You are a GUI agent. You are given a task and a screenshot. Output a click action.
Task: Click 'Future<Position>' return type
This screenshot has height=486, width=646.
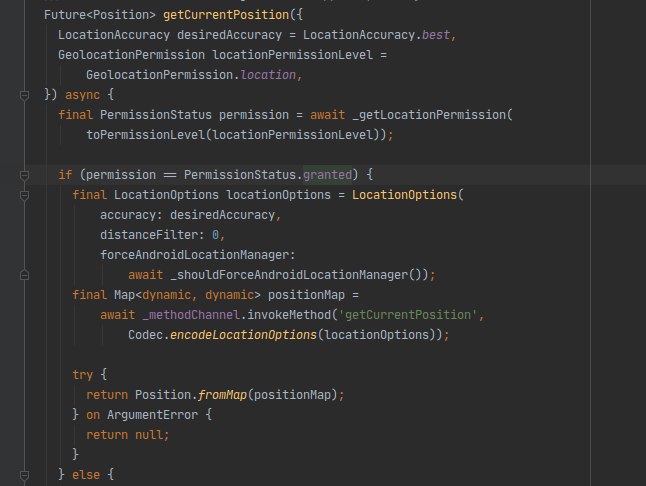tap(100, 15)
